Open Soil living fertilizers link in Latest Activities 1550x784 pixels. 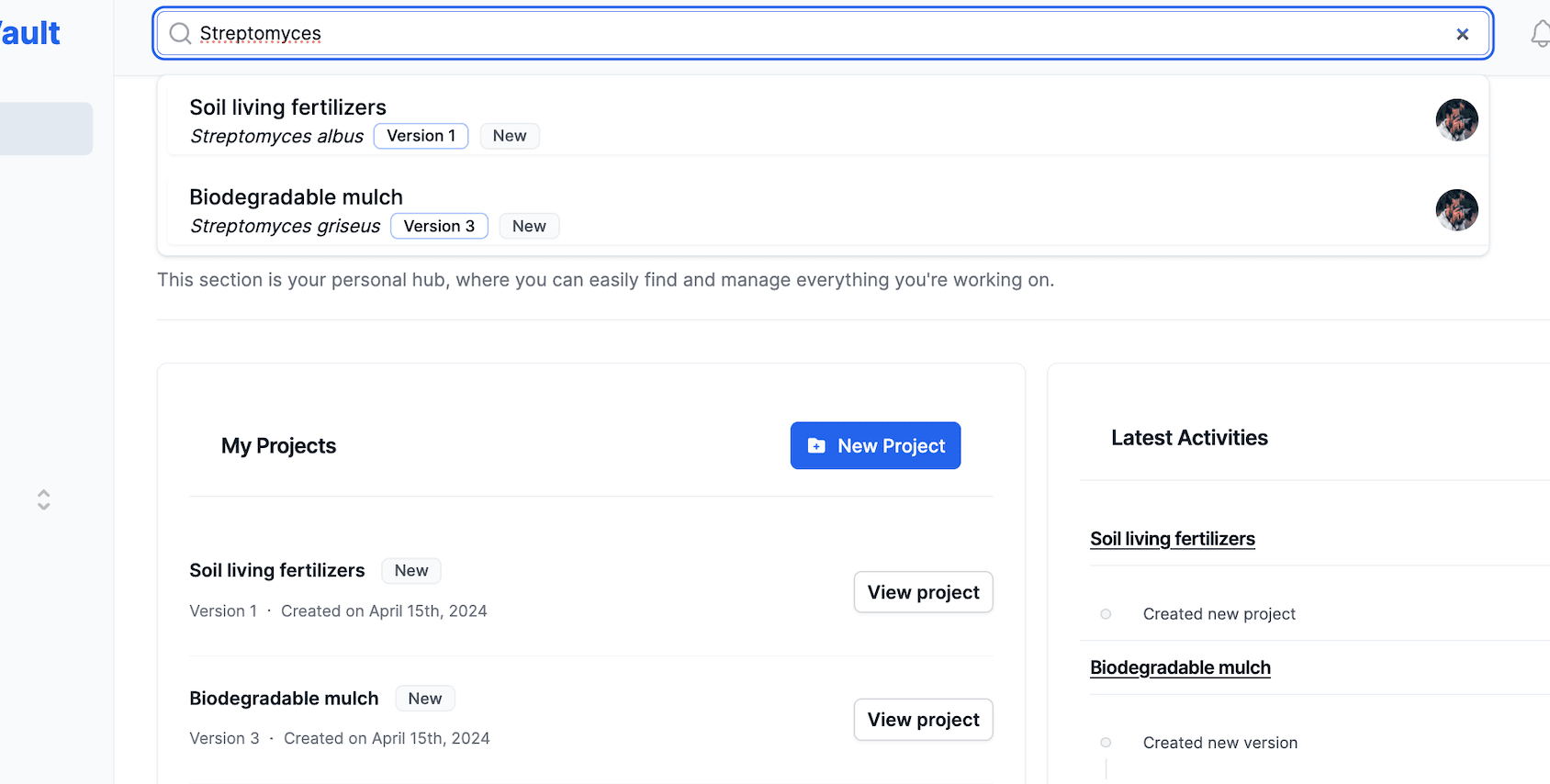tap(1172, 539)
